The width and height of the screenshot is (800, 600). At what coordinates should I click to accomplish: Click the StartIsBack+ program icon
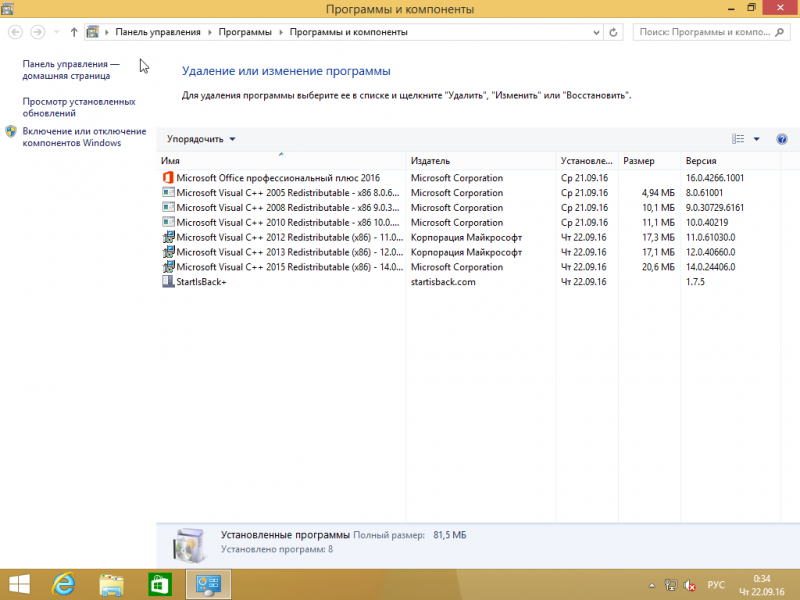168,281
